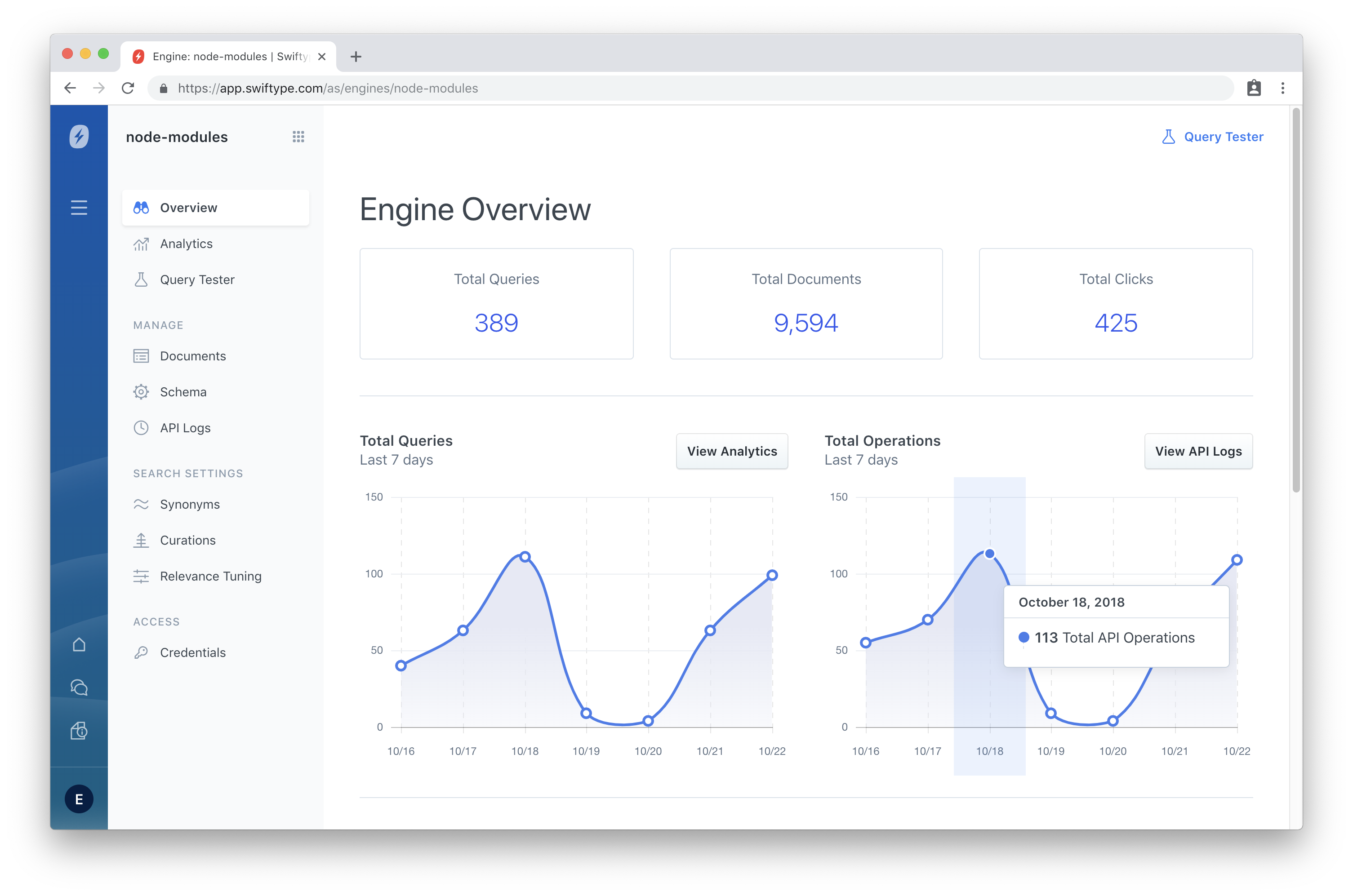Click the View API Logs button
Screen dimensions: 1353x896
click(1198, 451)
